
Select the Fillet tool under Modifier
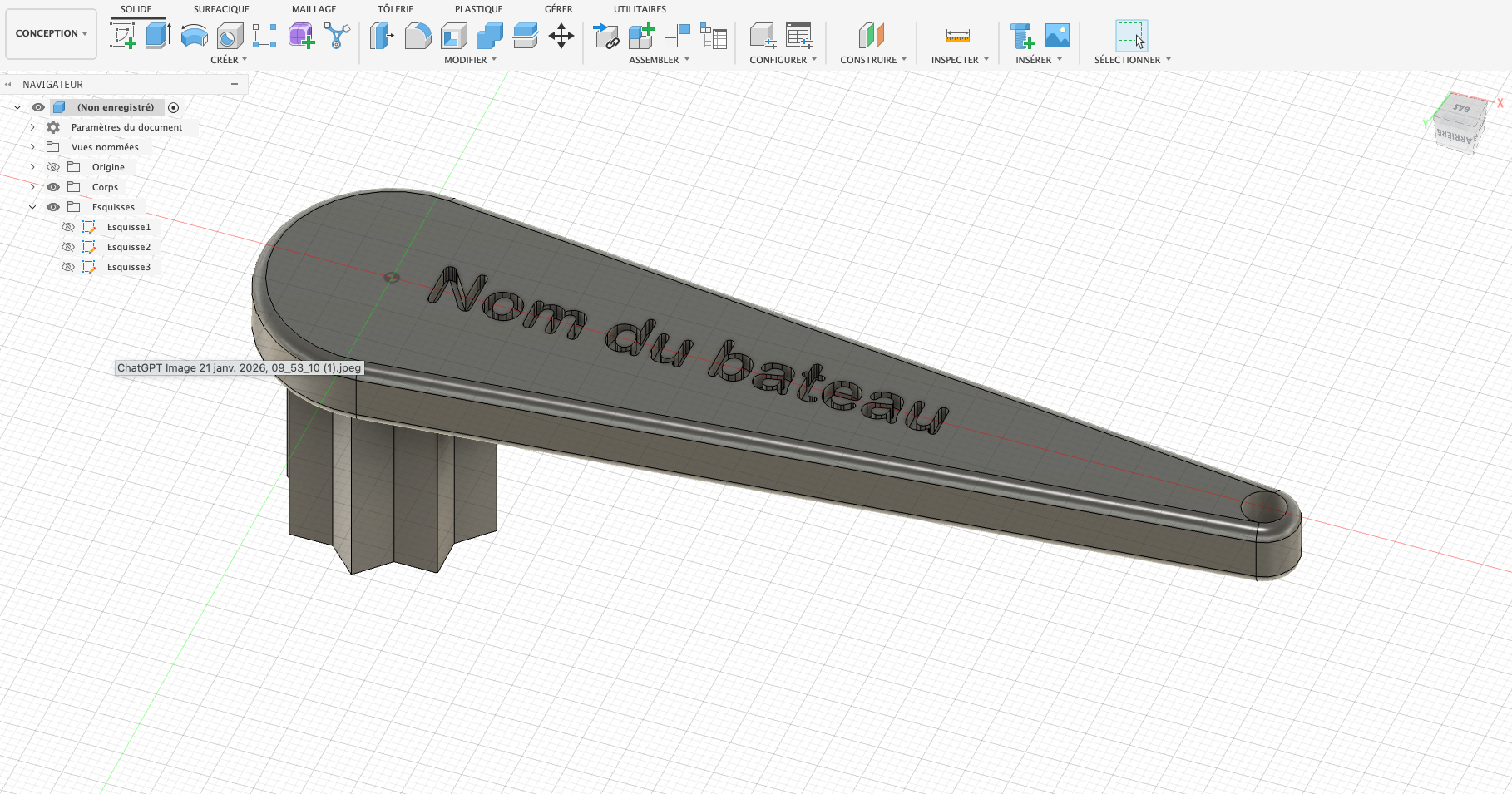tap(418, 35)
